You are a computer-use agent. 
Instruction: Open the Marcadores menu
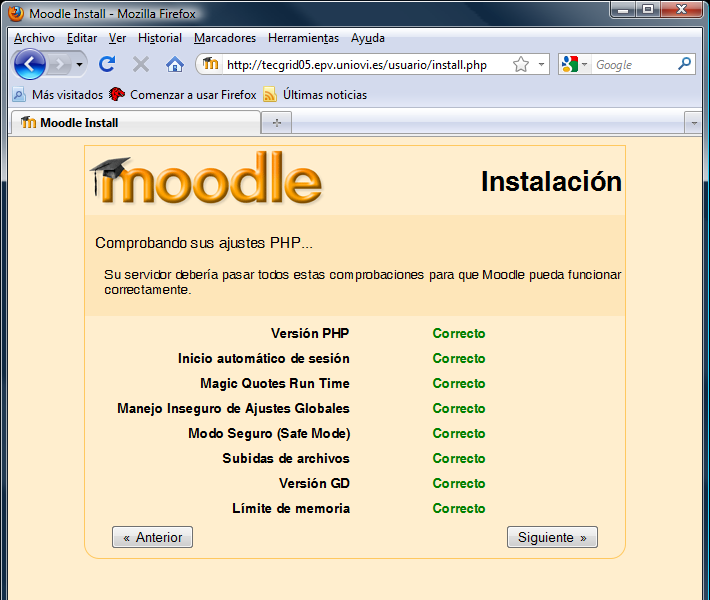[x=225, y=38]
